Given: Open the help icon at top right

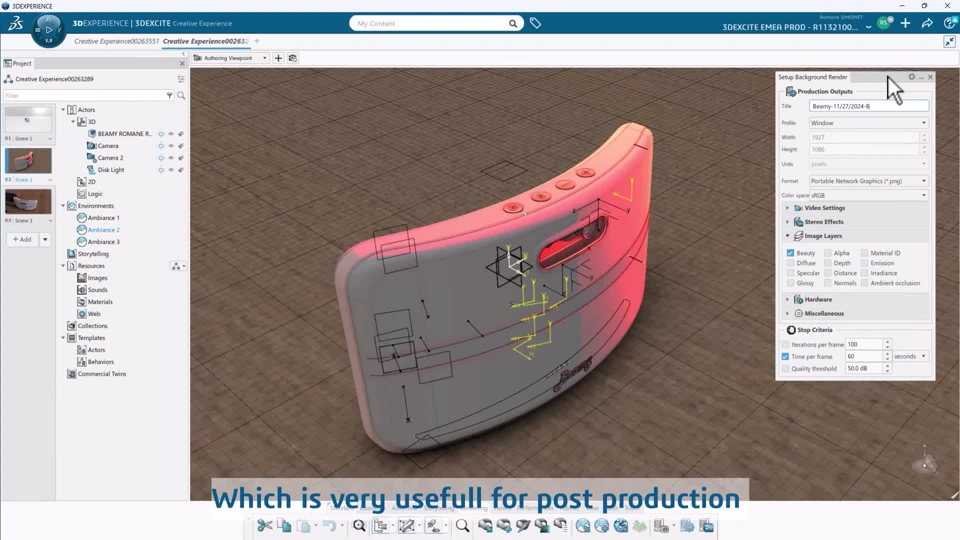Looking at the screenshot, I should (x=950, y=23).
